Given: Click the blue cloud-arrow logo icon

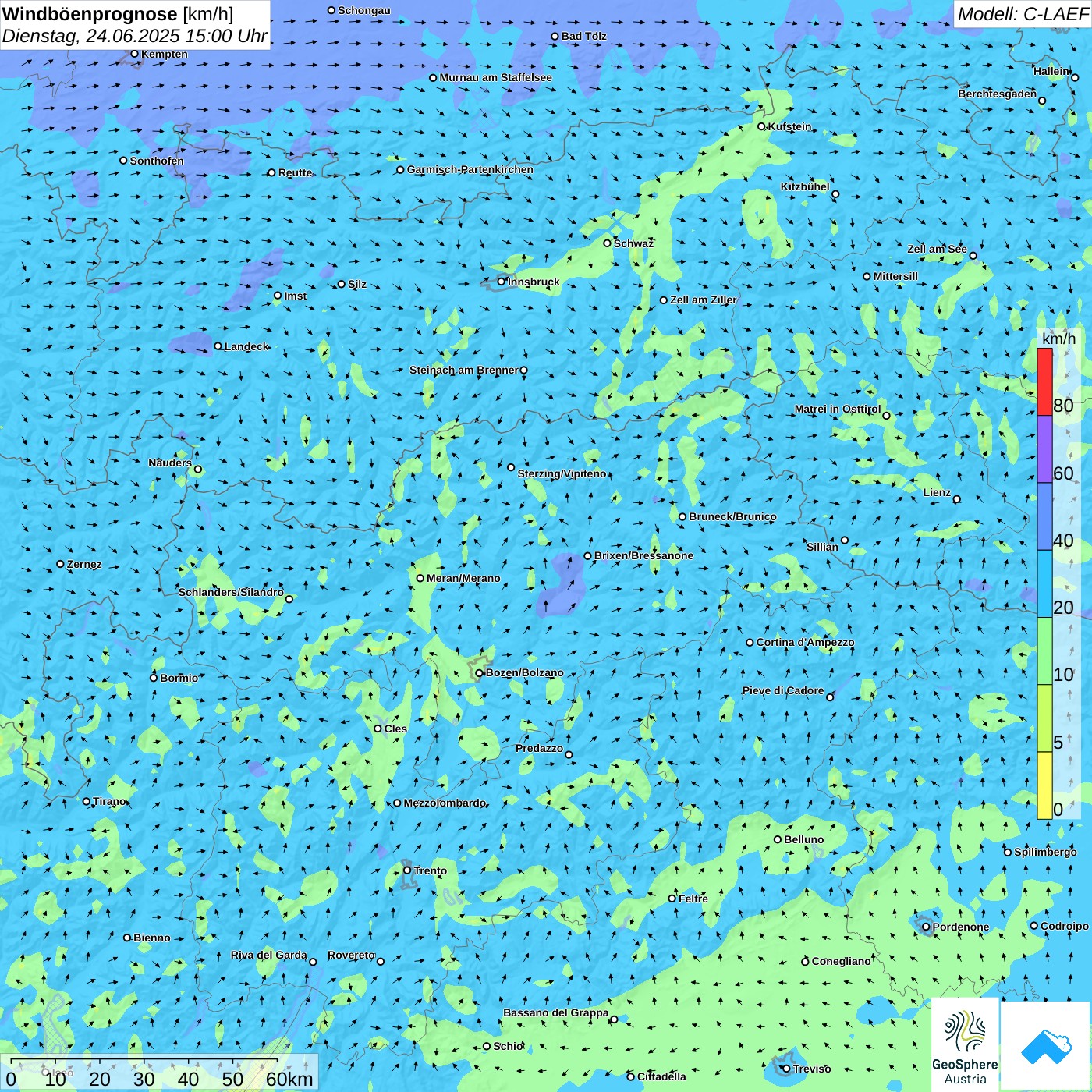Looking at the screenshot, I should 1045,1045.
